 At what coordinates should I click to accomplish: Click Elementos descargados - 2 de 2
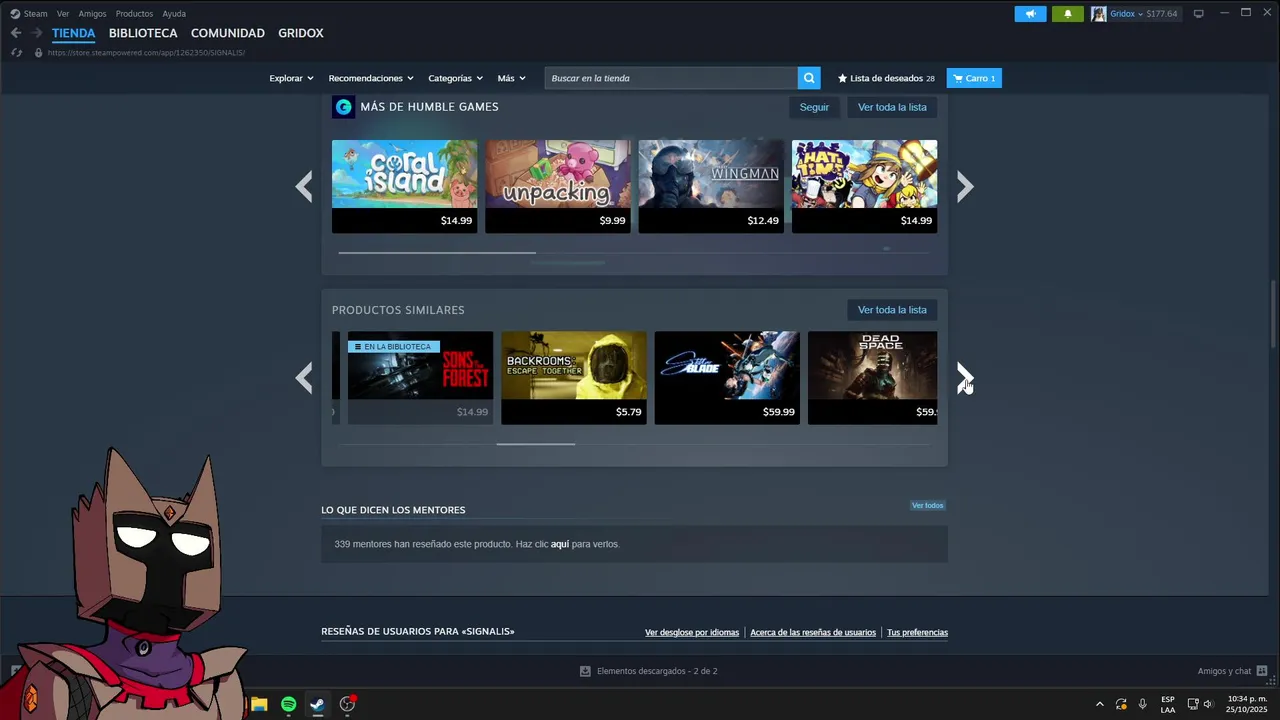pyautogui.click(x=657, y=671)
